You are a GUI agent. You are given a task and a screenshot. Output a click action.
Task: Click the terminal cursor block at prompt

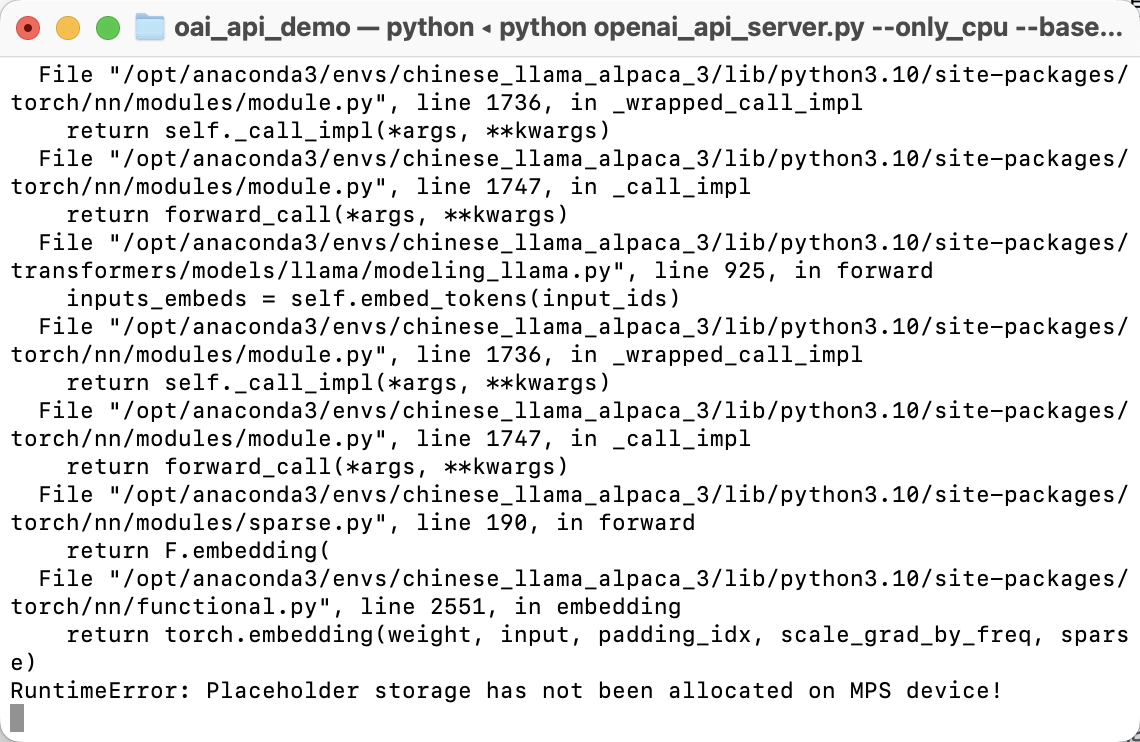(x=17, y=718)
